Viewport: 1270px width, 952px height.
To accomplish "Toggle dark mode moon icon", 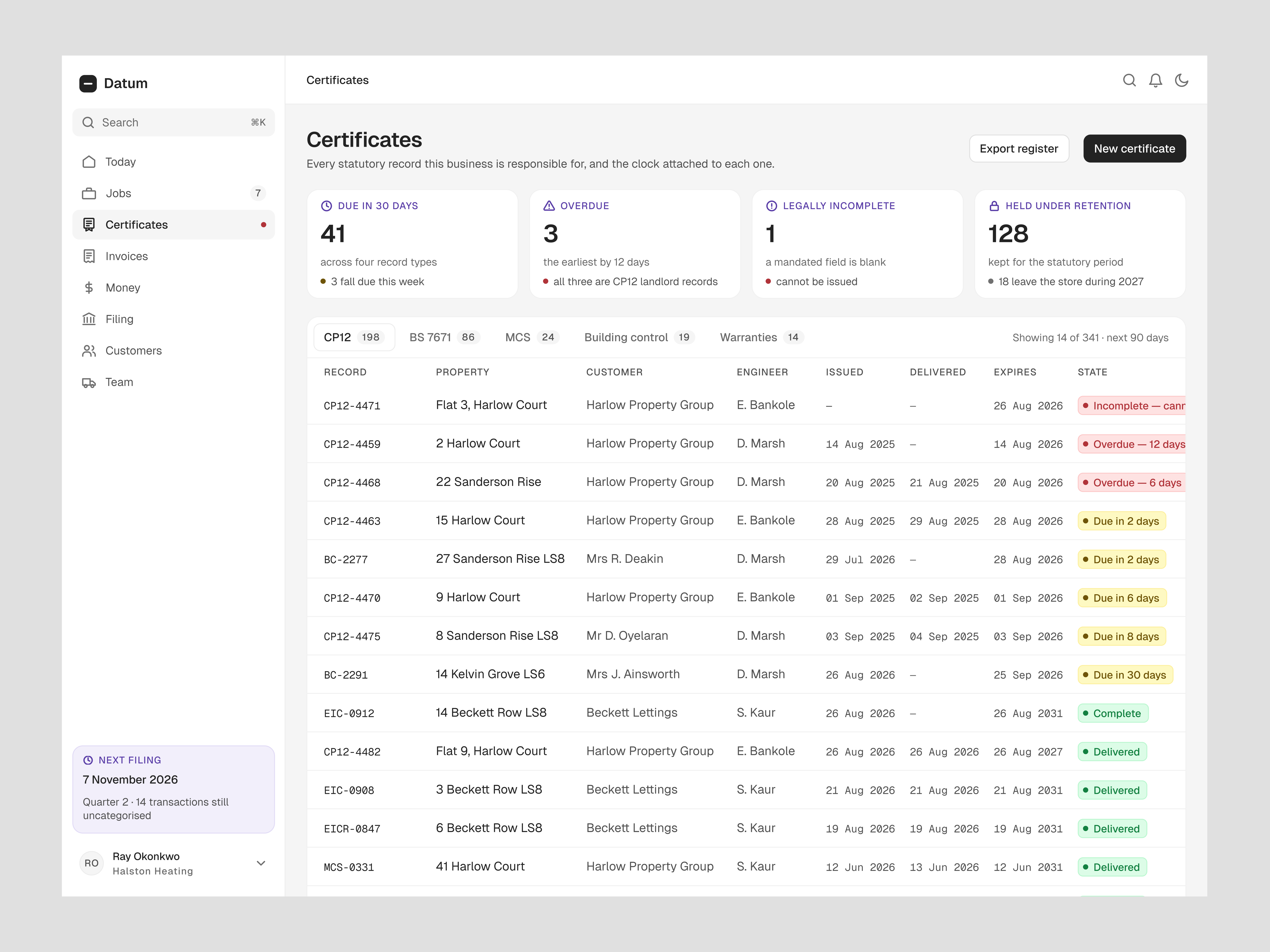I will pyautogui.click(x=1181, y=80).
